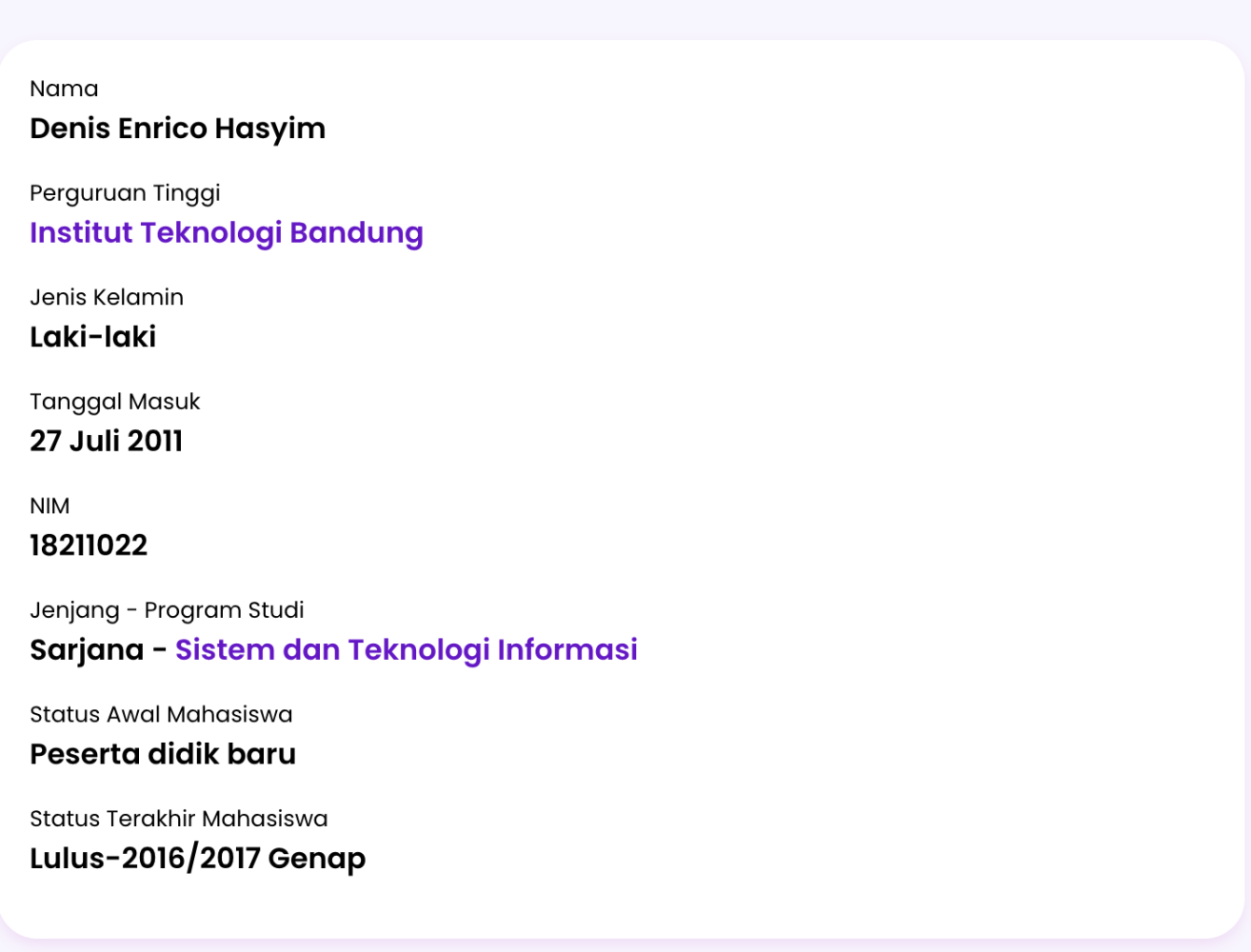This screenshot has width=1251, height=952.
Task: Click the Sarjana degree level text
Action: [87, 650]
